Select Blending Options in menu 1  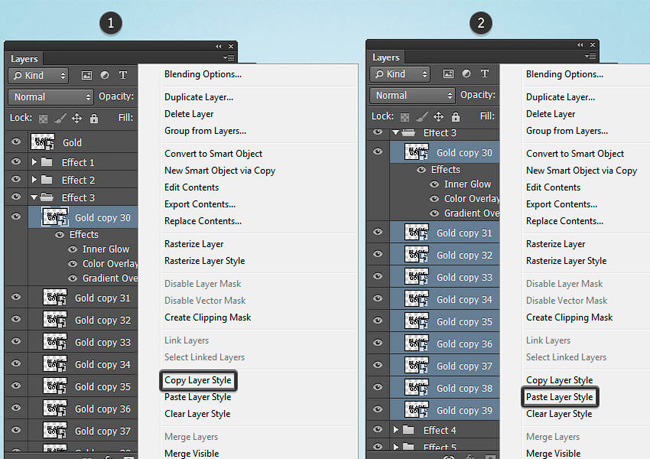pos(203,74)
